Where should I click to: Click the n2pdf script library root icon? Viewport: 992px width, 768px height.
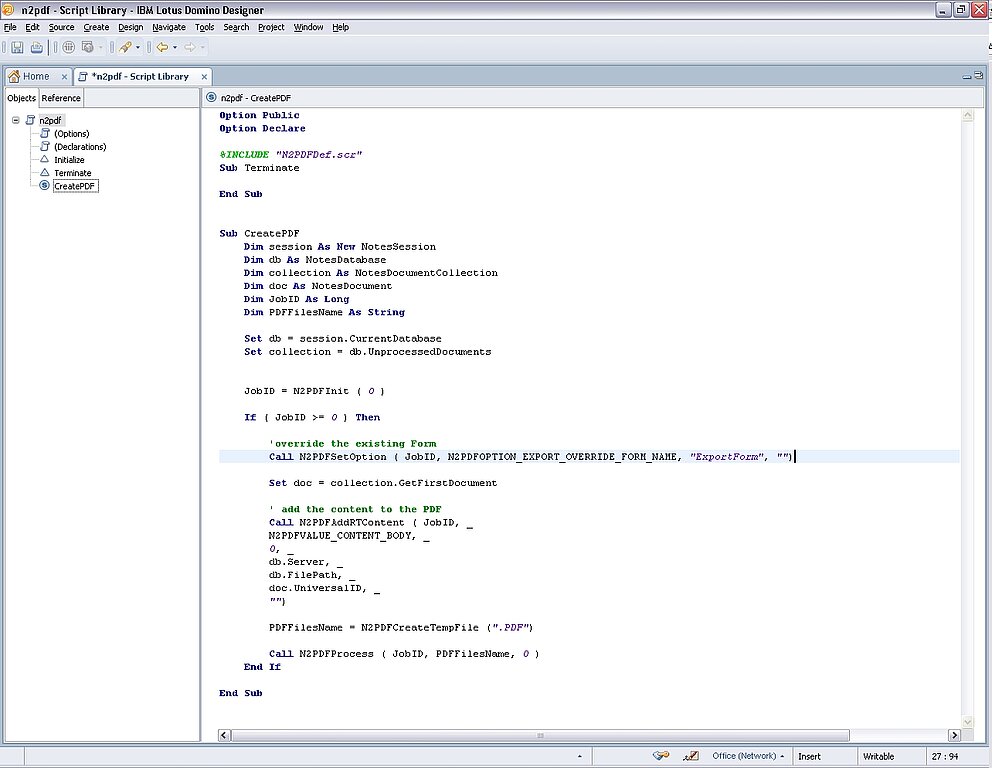click(x=30, y=120)
